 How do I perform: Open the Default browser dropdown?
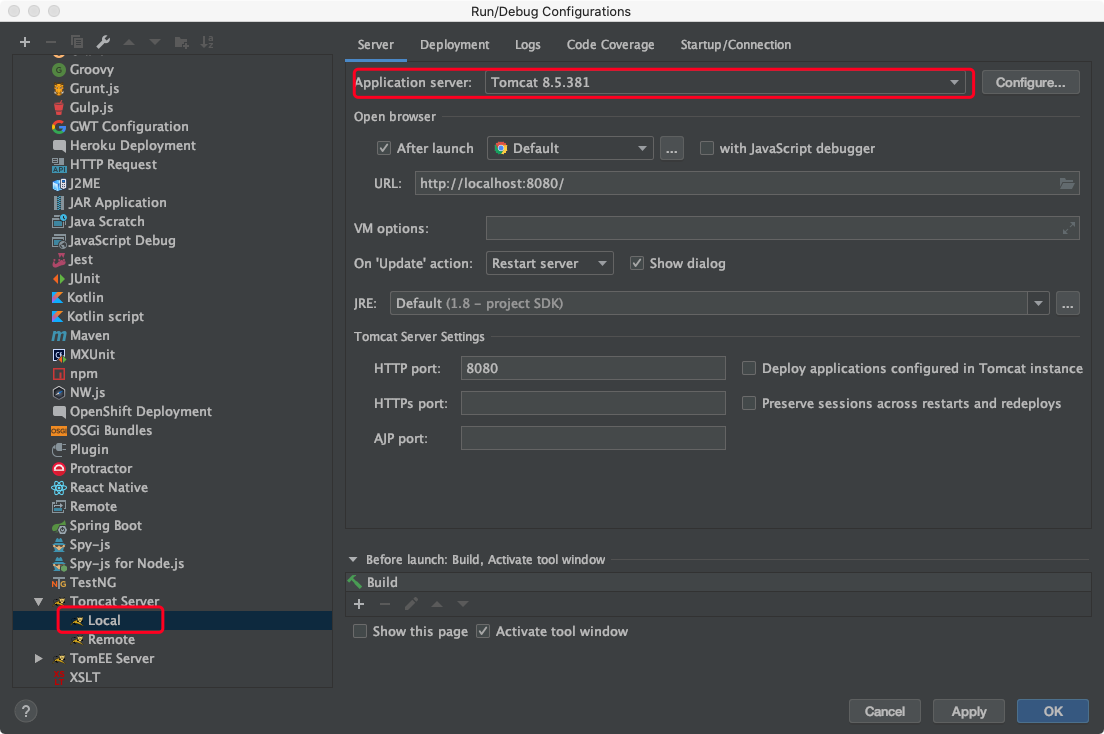pos(570,149)
